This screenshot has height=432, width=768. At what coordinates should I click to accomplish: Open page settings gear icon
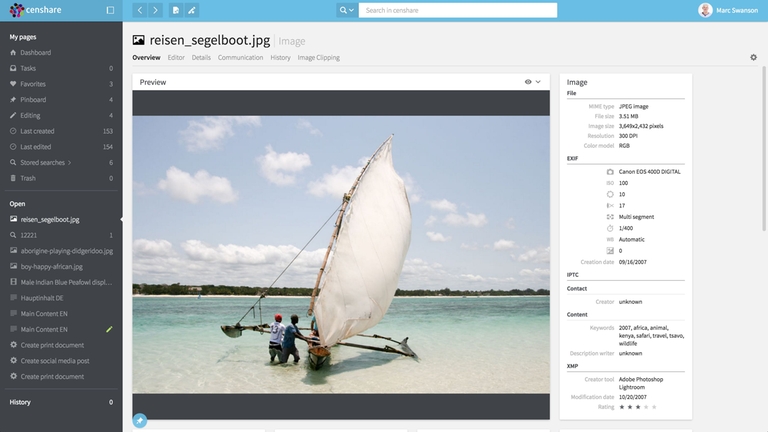pyautogui.click(x=753, y=58)
